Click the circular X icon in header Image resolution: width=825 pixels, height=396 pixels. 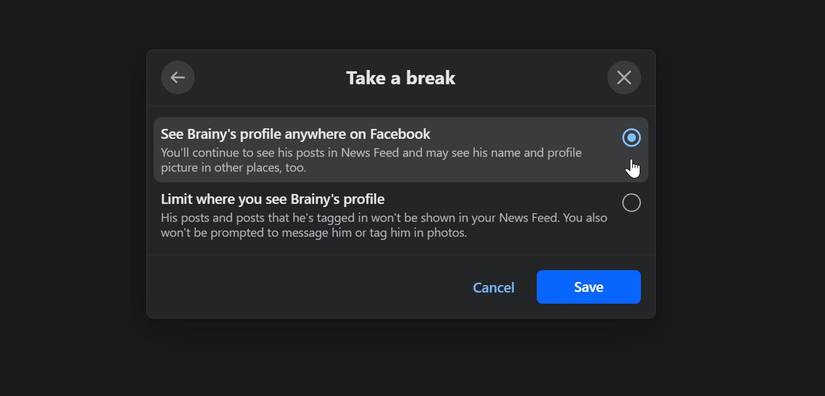(x=624, y=78)
